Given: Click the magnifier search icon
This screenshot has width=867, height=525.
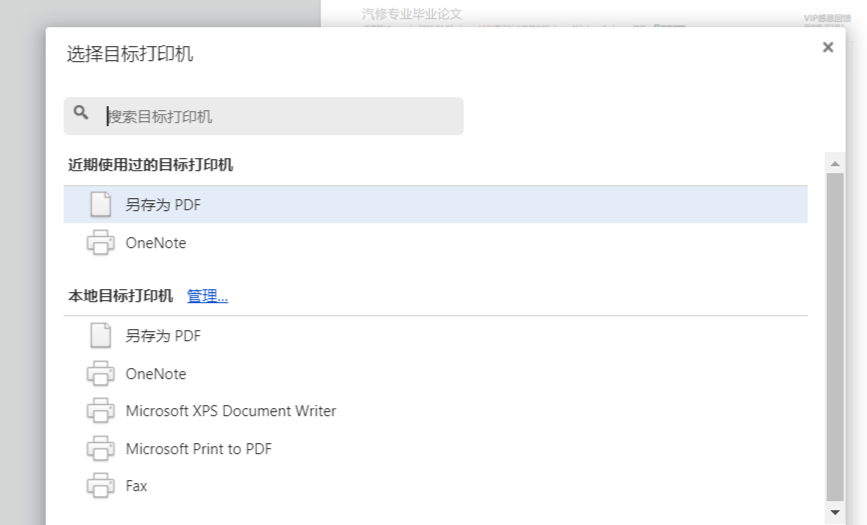Looking at the screenshot, I should click(x=81, y=113).
